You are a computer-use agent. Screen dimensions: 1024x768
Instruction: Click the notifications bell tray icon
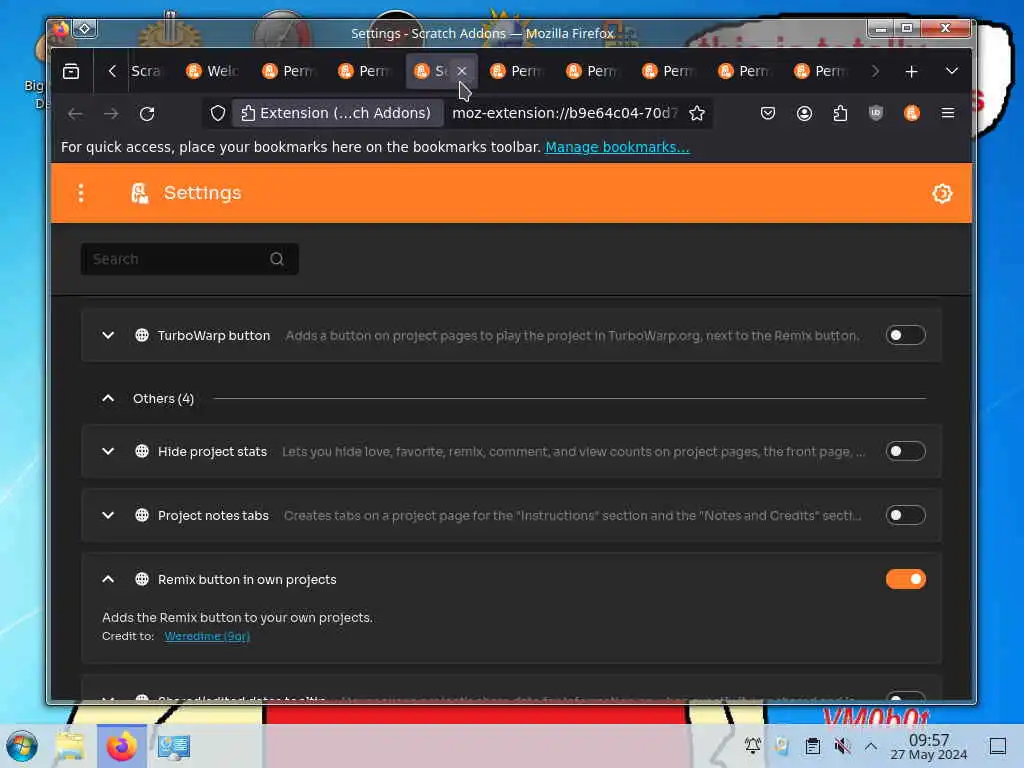(753, 746)
